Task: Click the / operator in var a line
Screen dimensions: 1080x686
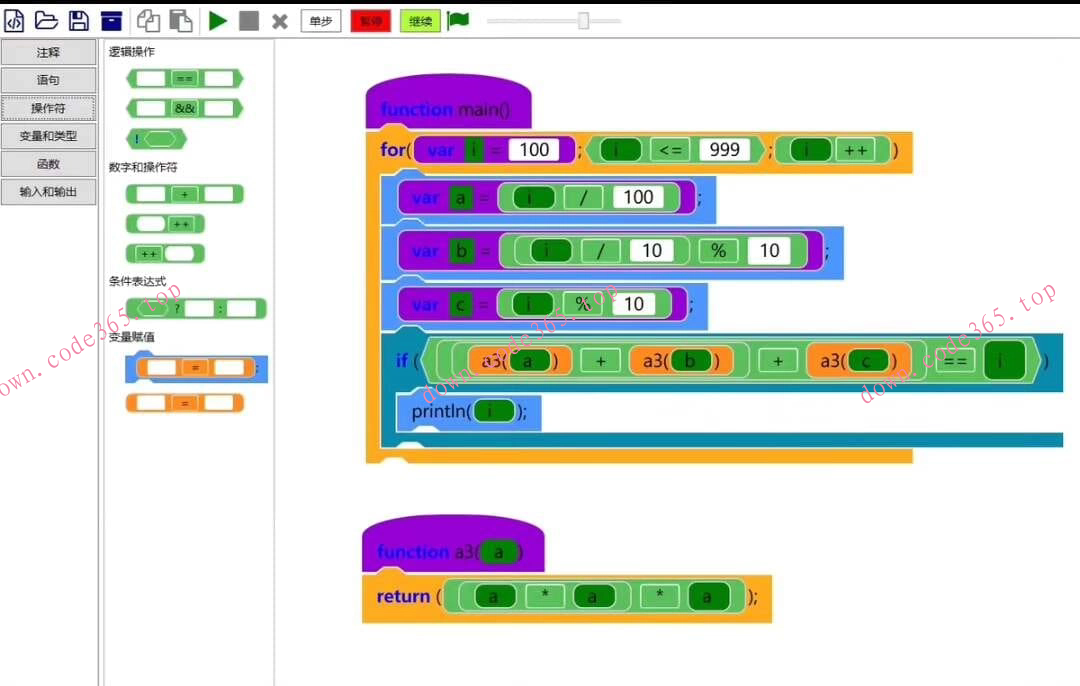Action: (x=583, y=198)
